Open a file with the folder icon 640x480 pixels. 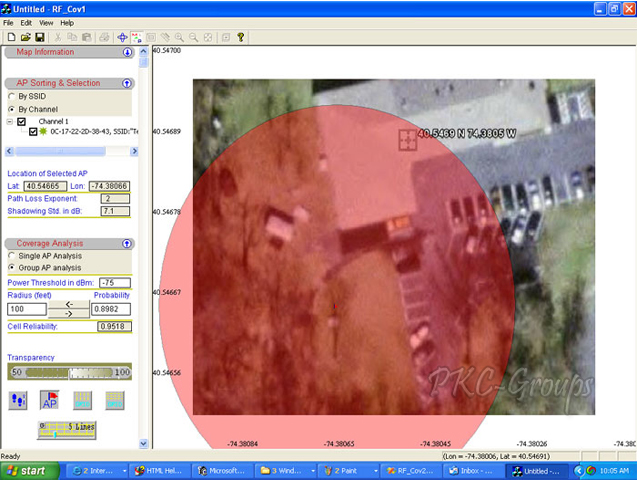tap(25, 38)
